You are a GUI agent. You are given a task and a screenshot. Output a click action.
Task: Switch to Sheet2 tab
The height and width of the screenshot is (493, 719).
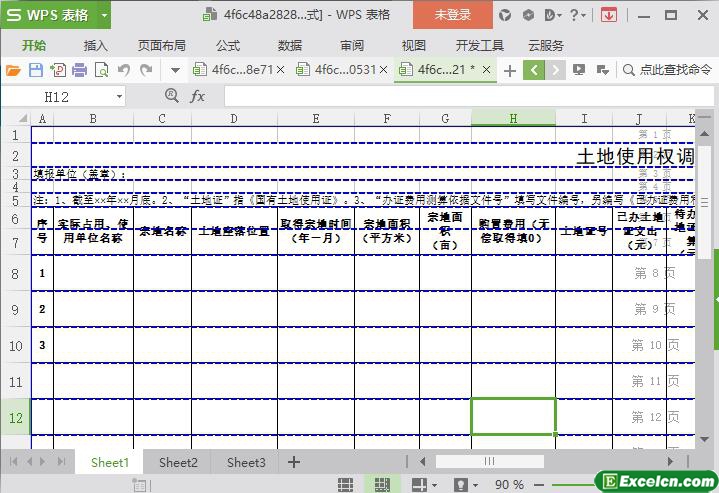point(178,462)
